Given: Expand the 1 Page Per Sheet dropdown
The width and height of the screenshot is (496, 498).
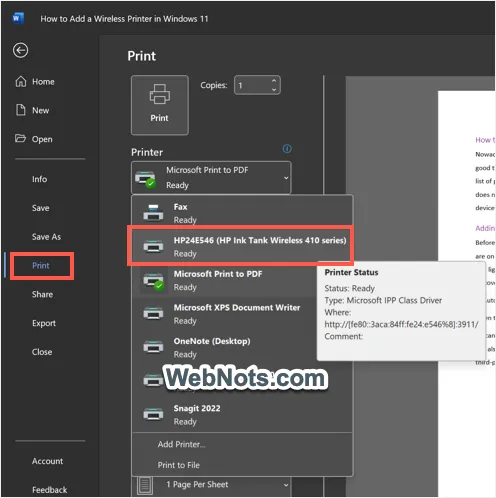Looking at the screenshot, I should tap(211, 485).
